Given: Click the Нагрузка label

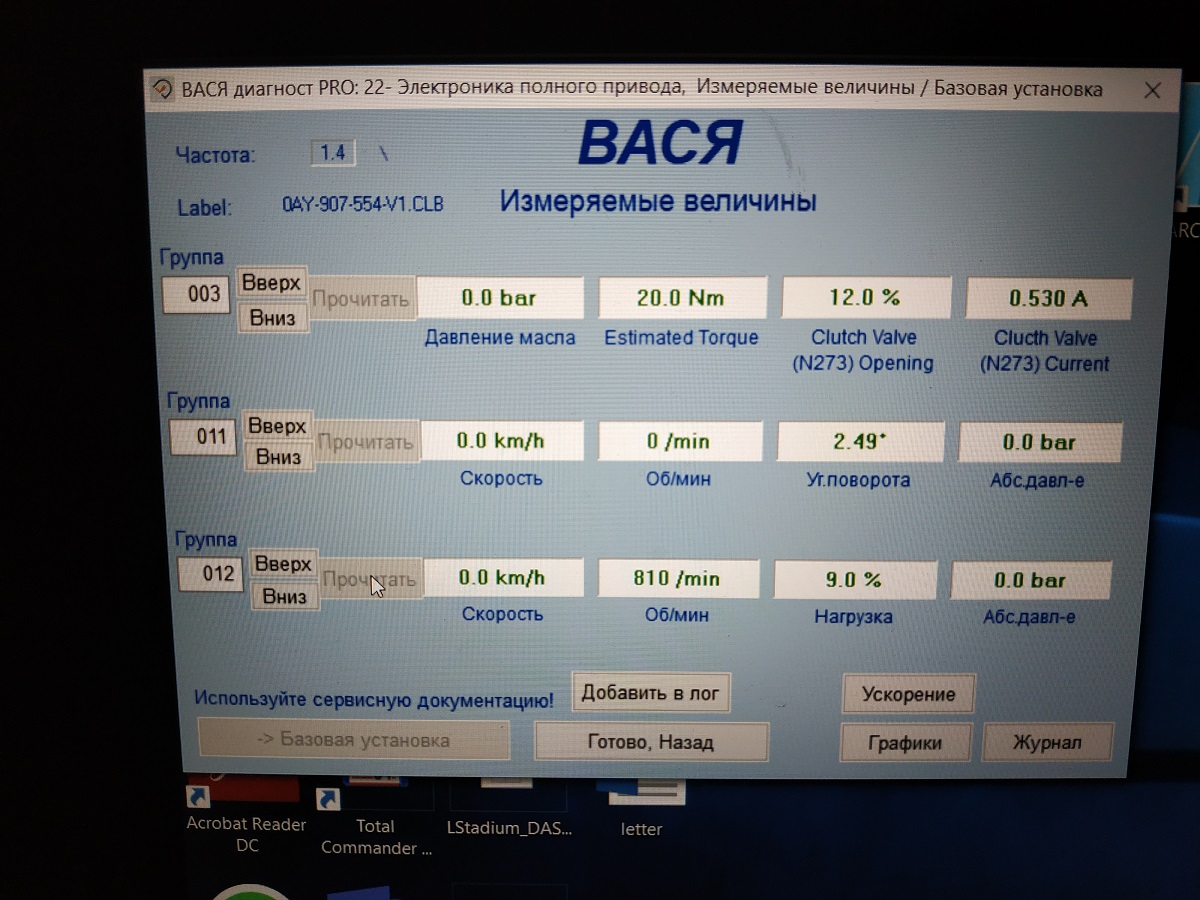Looking at the screenshot, I should (853, 617).
